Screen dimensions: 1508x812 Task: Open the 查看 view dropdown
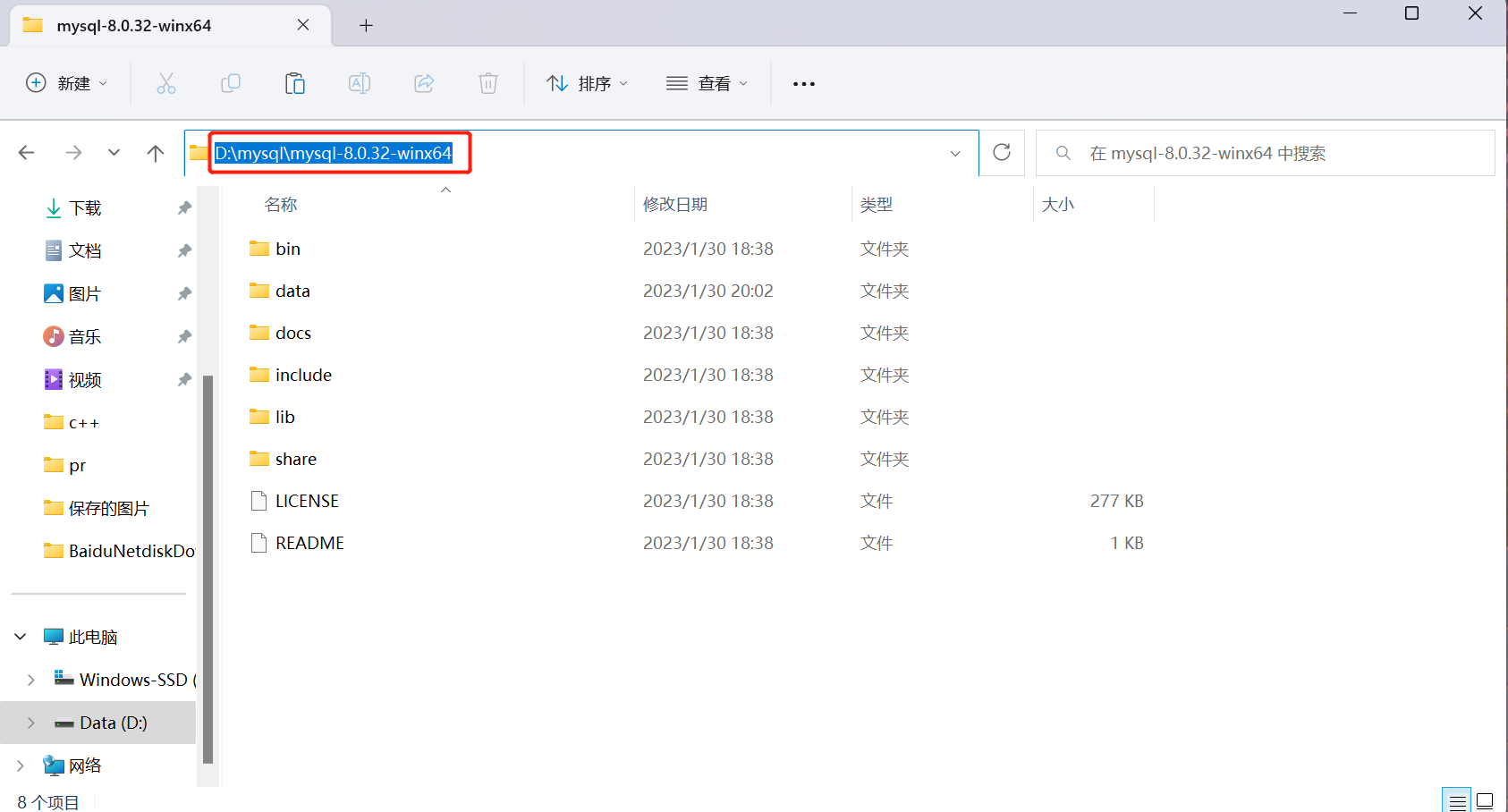[x=707, y=83]
